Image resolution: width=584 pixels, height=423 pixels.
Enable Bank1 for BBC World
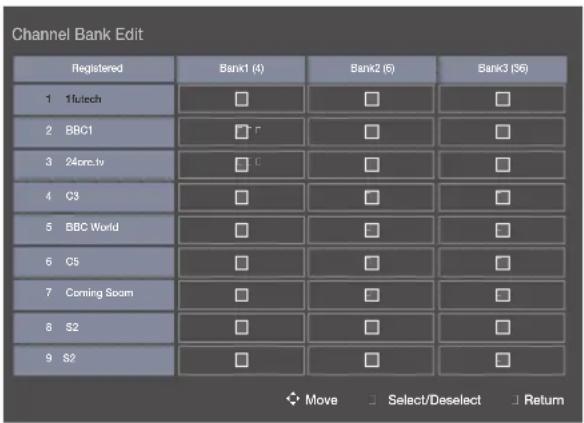(242, 230)
